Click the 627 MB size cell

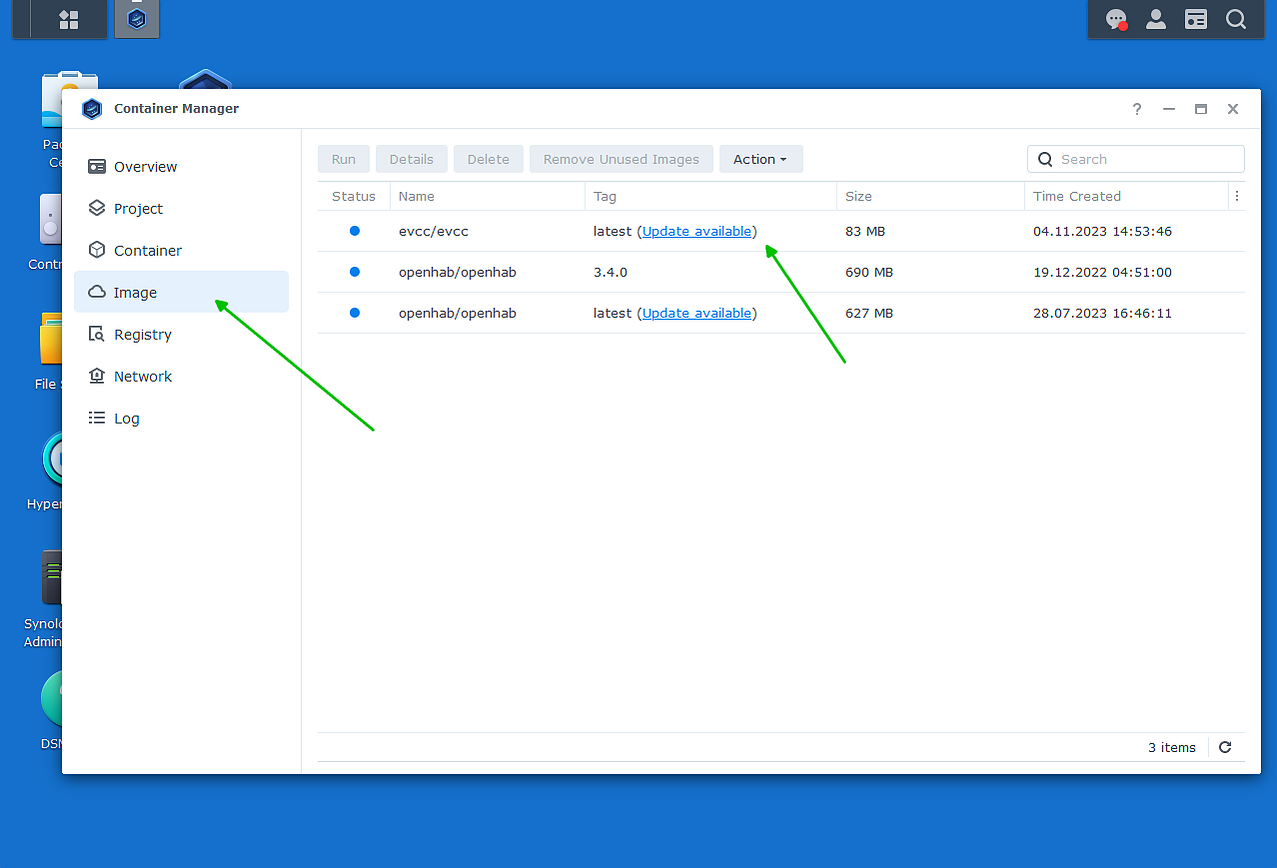tap(869, 313)
